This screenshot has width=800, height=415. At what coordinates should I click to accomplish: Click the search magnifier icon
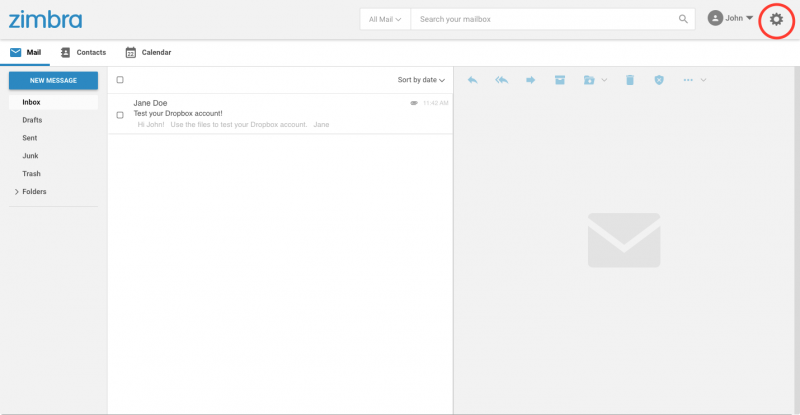683,19
